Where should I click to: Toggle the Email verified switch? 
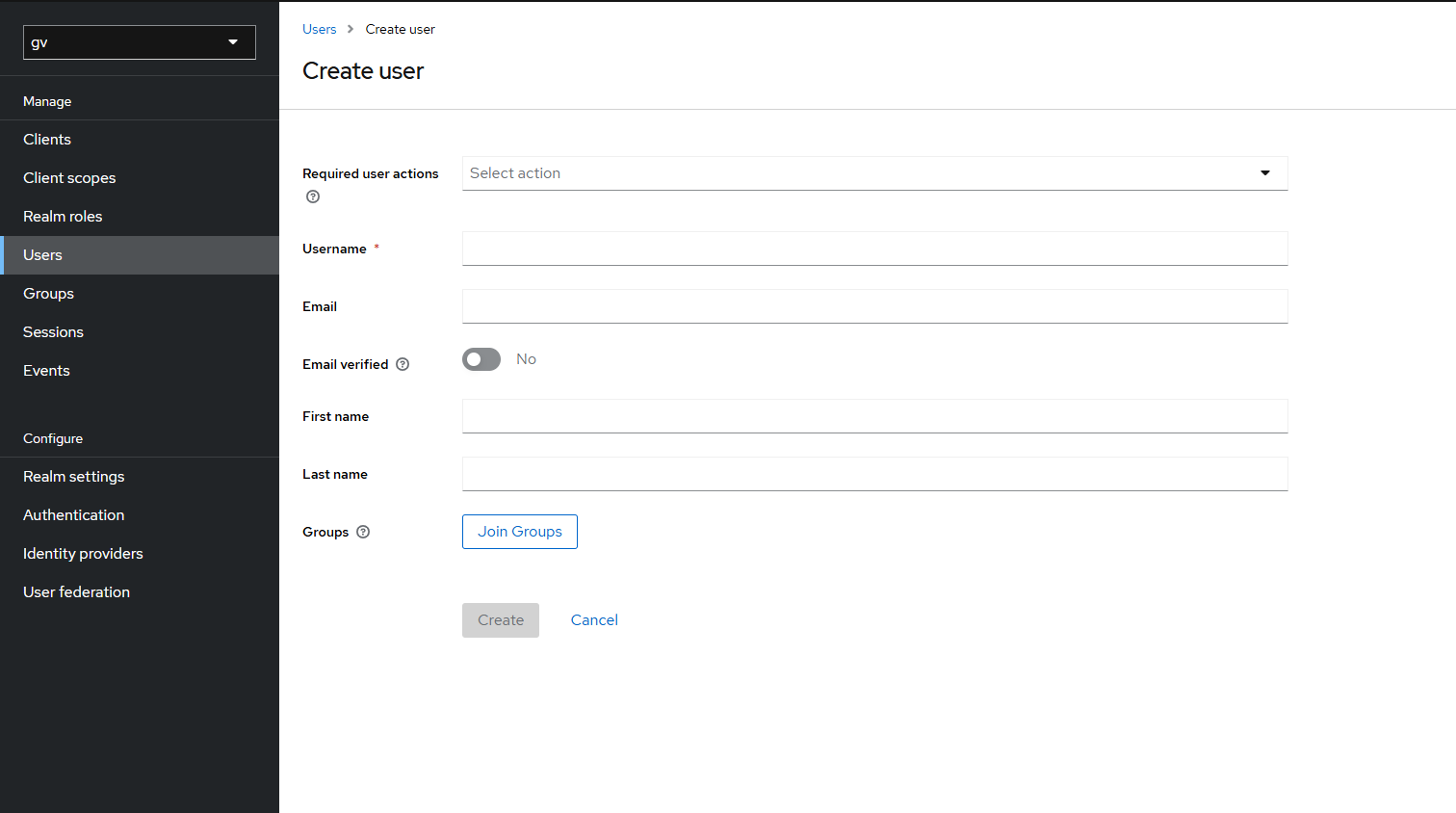coord(481,359)
